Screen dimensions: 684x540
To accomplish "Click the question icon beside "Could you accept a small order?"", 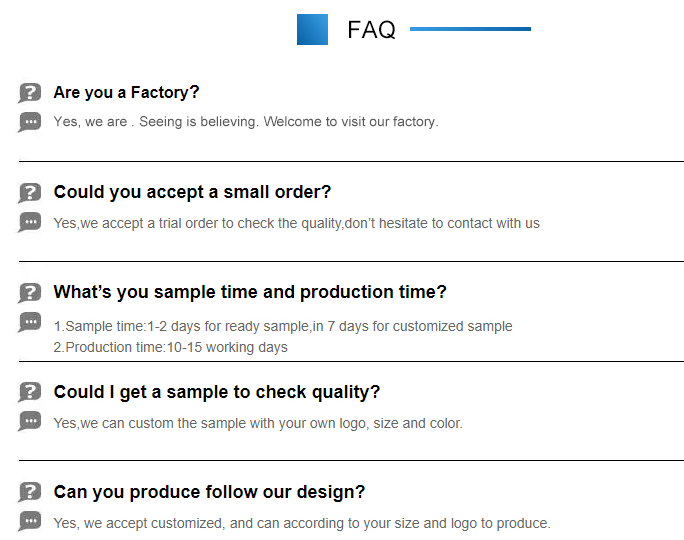I will 30,193.
